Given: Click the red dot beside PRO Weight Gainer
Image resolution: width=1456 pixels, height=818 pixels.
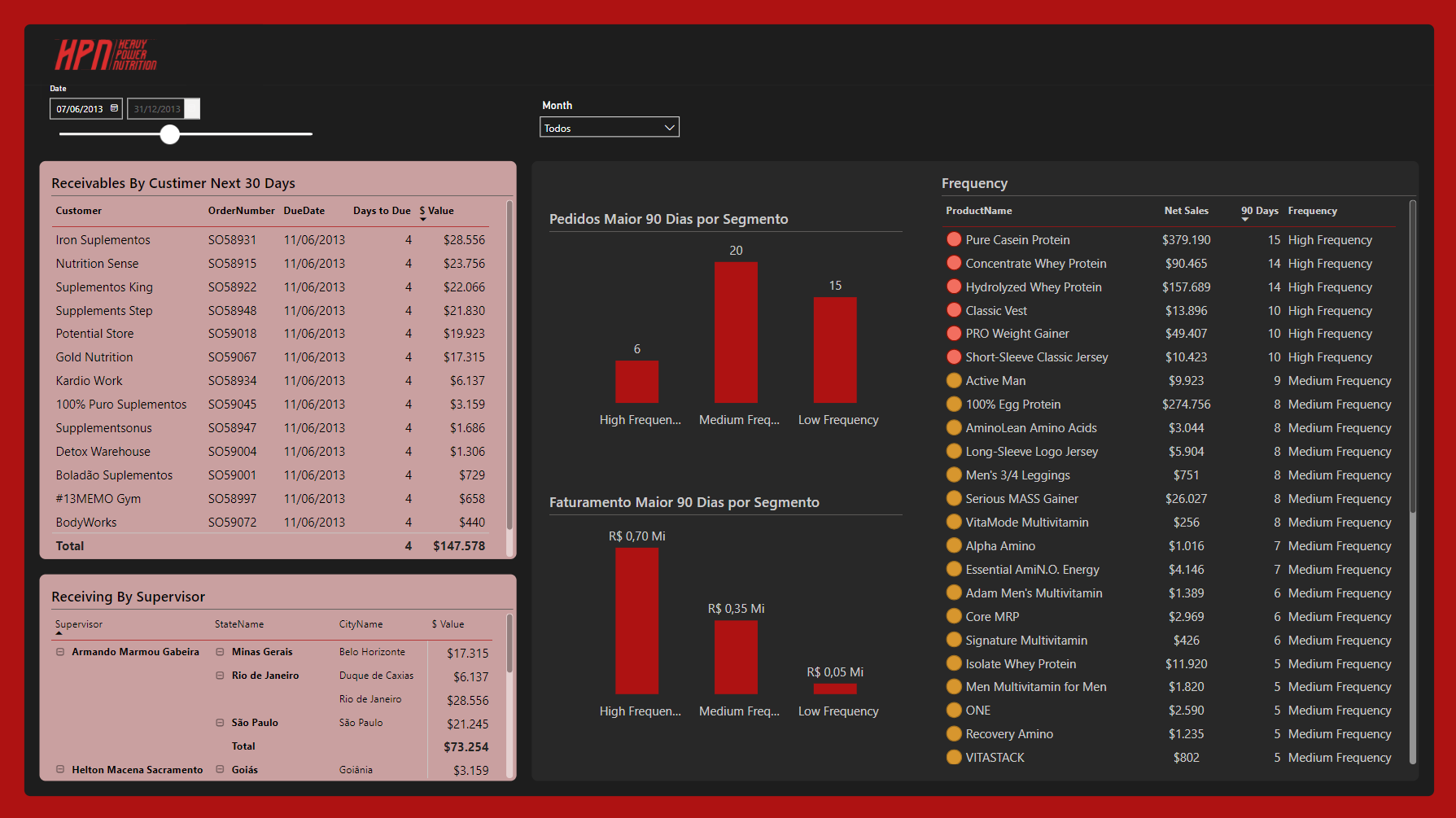Looking at the screenshot, I should click(954, 333).
